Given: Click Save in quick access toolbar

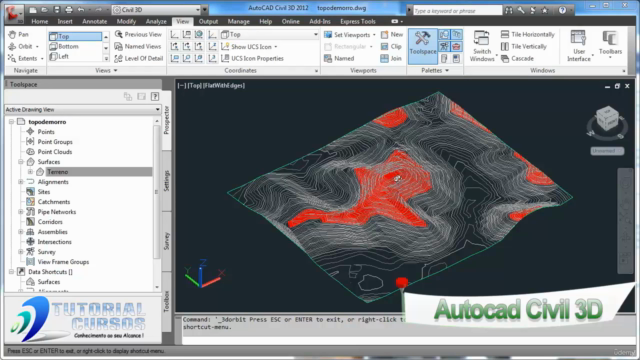Looking at the screenshot, I should (x=57, y=10).
